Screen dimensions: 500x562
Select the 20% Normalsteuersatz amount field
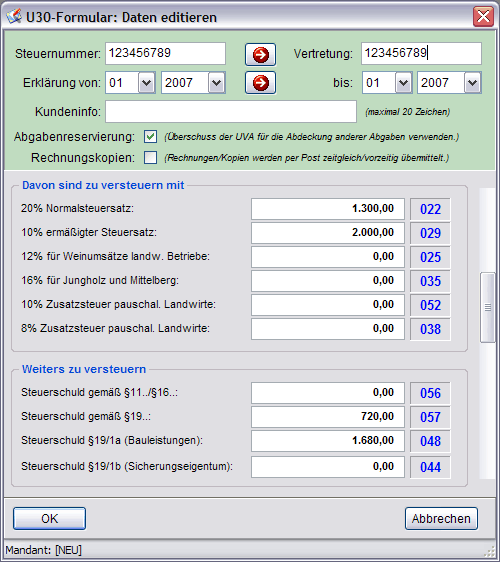coord(328,209)
